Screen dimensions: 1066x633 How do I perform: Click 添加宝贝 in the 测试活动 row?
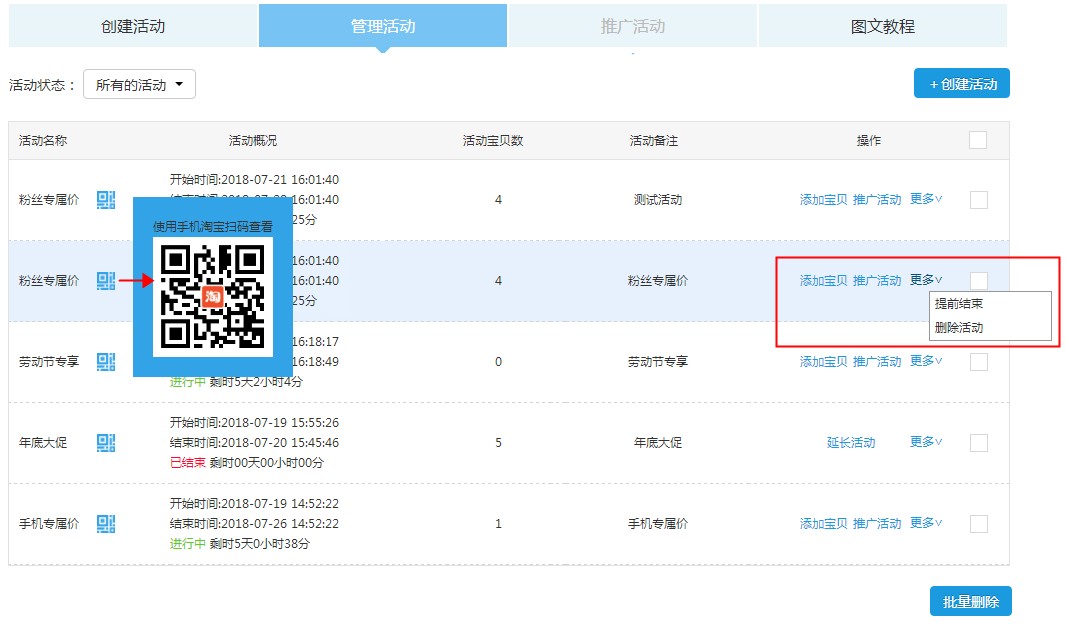click(823, 199)
